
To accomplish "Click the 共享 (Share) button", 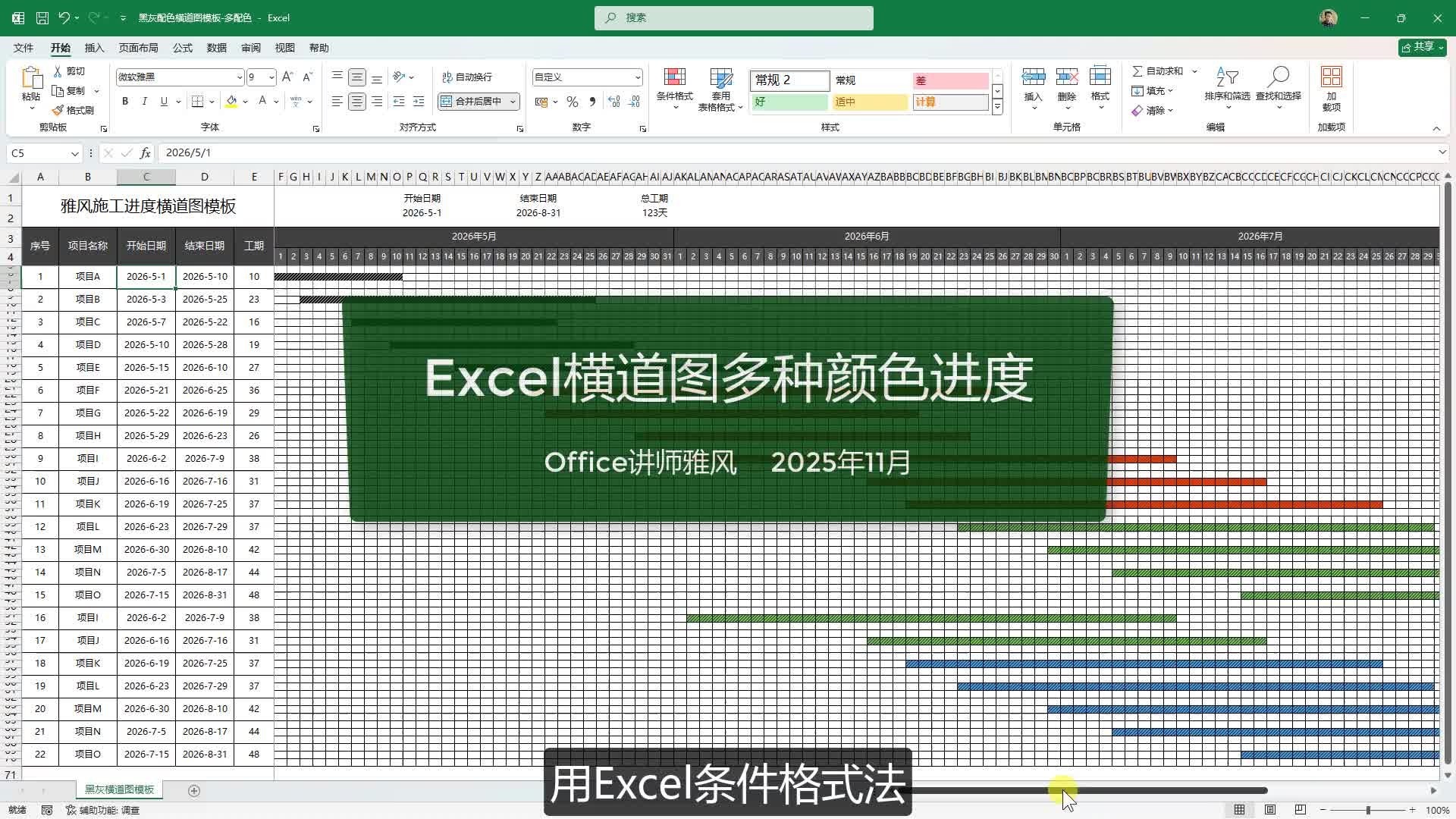I will [x=1421, y=46].
